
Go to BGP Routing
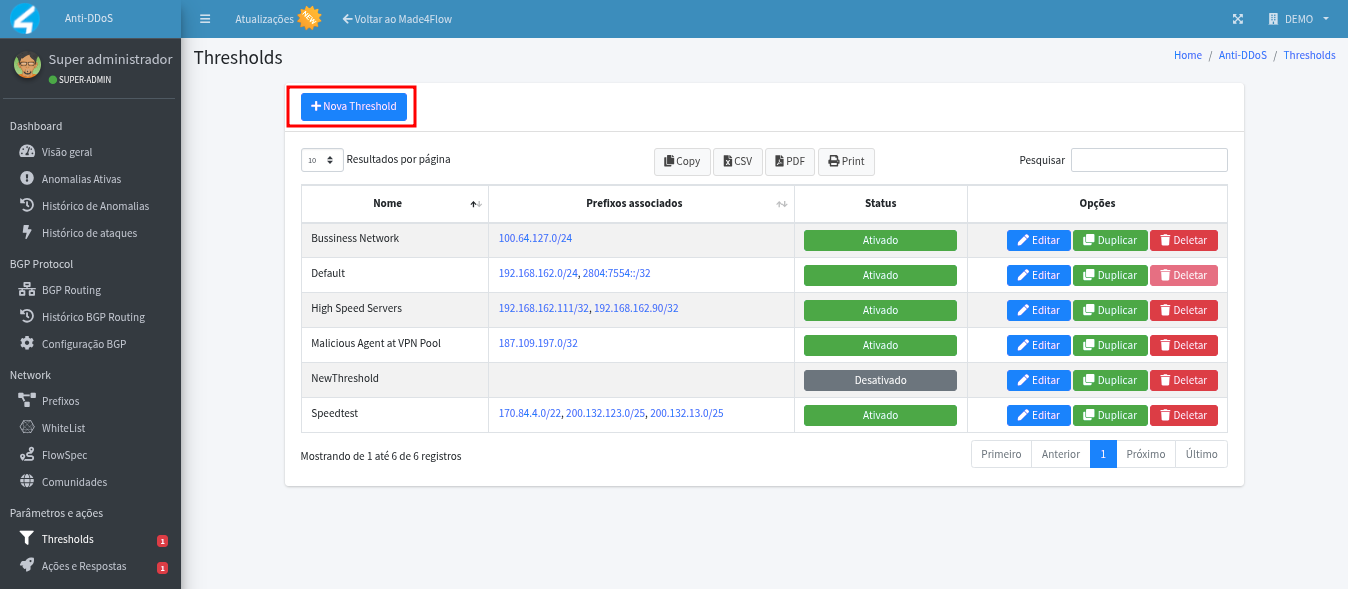pyautogui.click(x=71, y=290)
